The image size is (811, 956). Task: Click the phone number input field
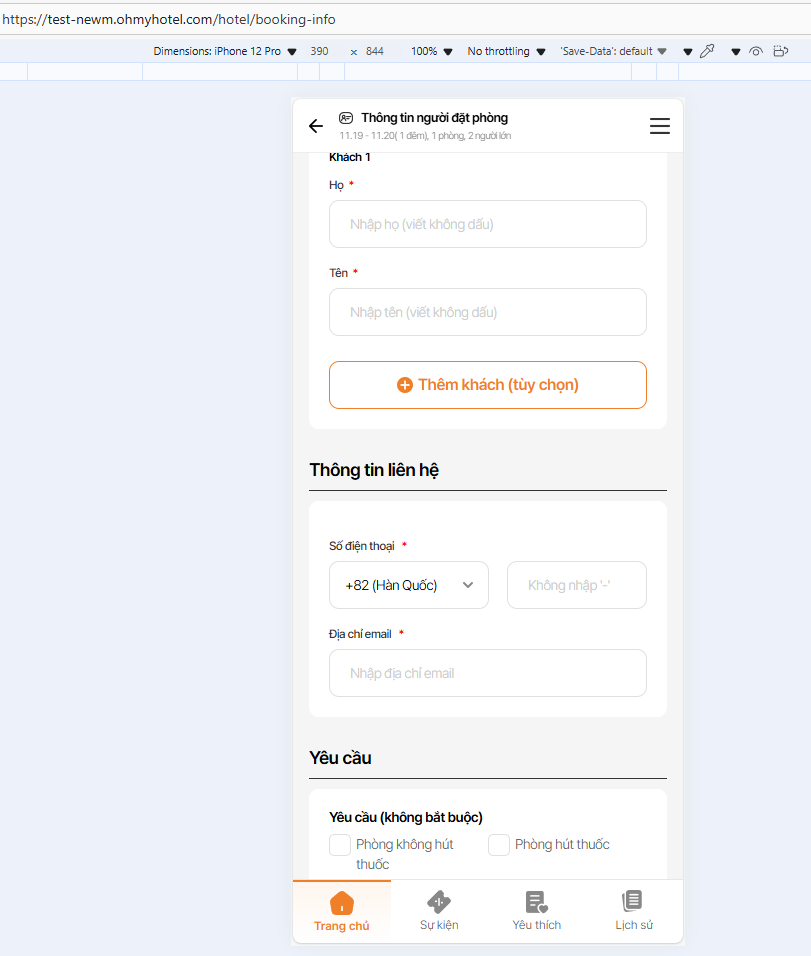click(577, 585)
